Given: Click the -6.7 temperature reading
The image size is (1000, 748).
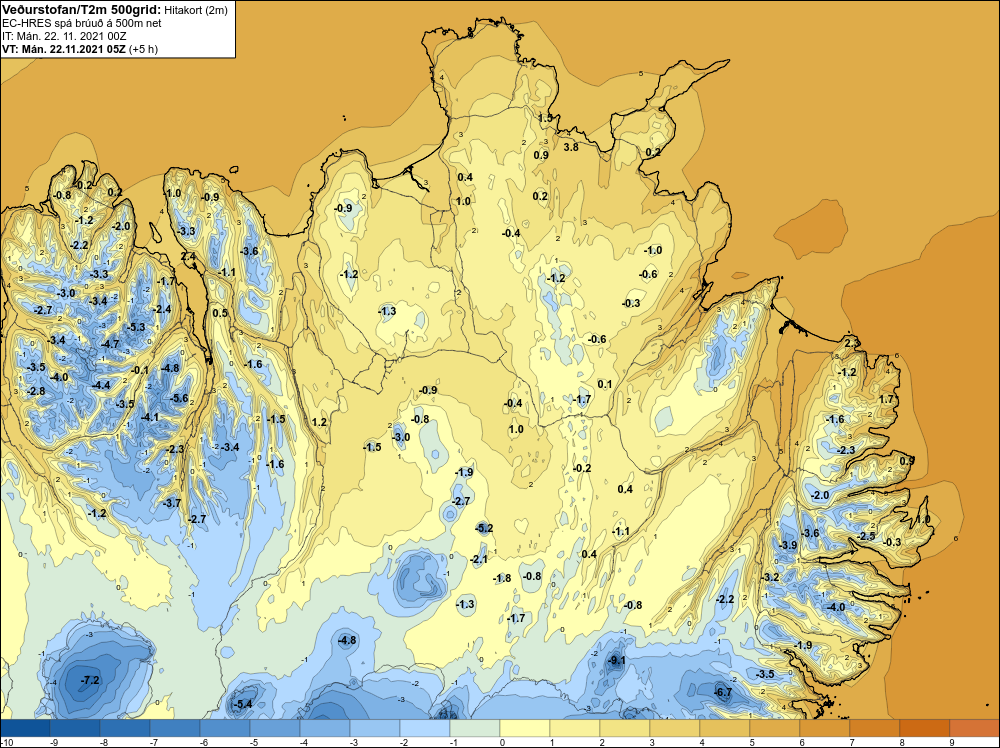Looking at the screenshot, I should (723, 693).
